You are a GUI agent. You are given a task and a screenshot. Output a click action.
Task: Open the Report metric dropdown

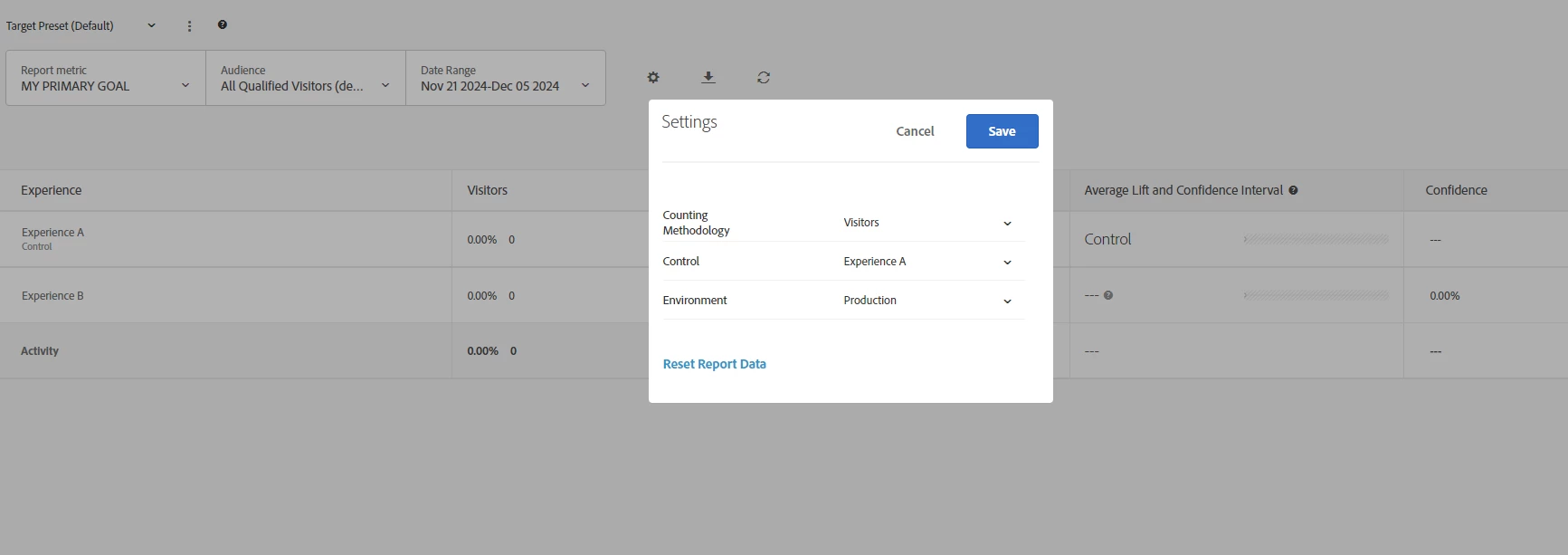tap(106, 78)
